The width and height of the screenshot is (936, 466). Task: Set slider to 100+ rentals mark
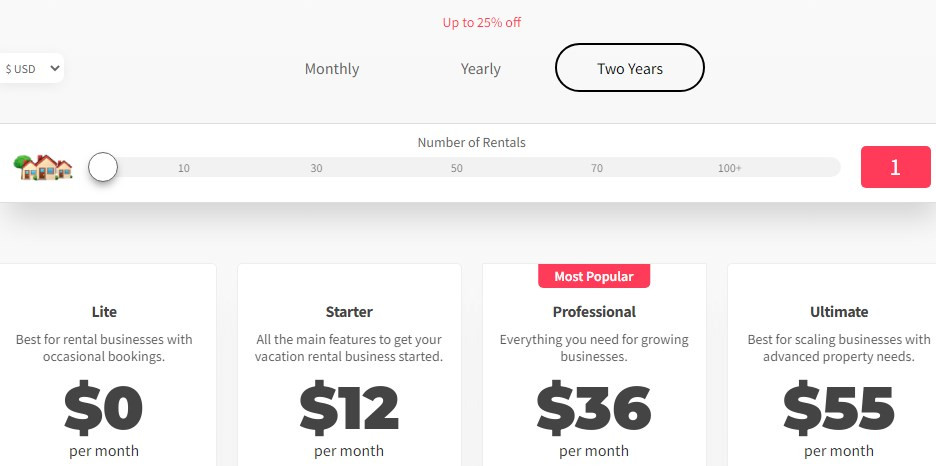click(730, 168)
